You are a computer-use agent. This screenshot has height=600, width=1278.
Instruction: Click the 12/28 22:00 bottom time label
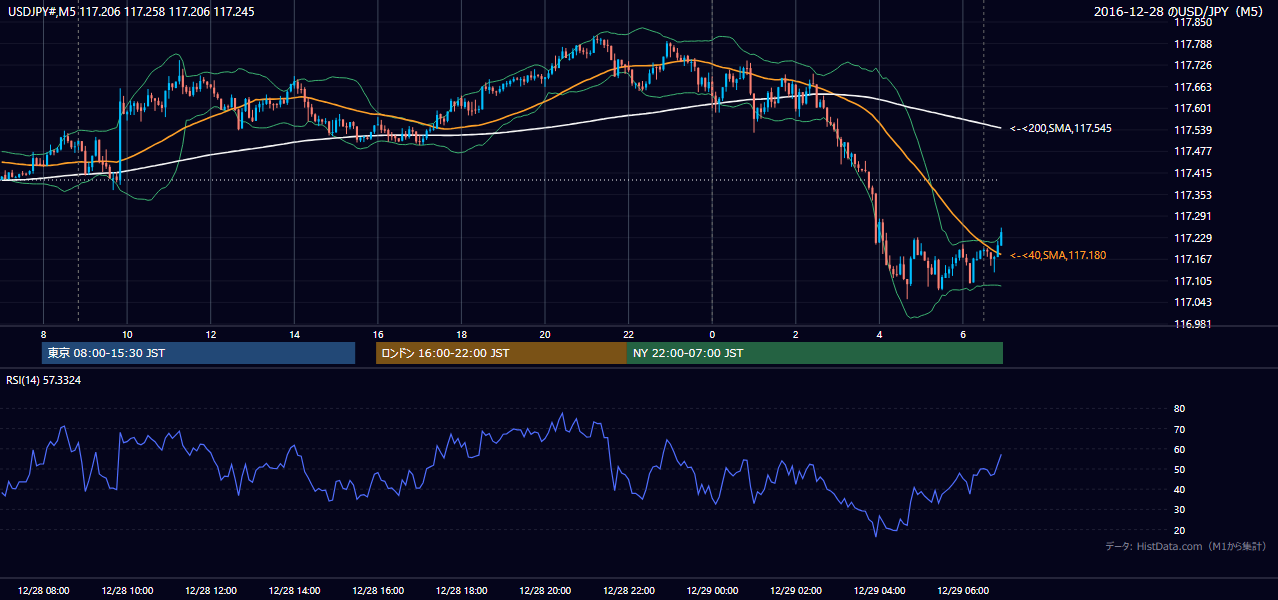[629, 591]
